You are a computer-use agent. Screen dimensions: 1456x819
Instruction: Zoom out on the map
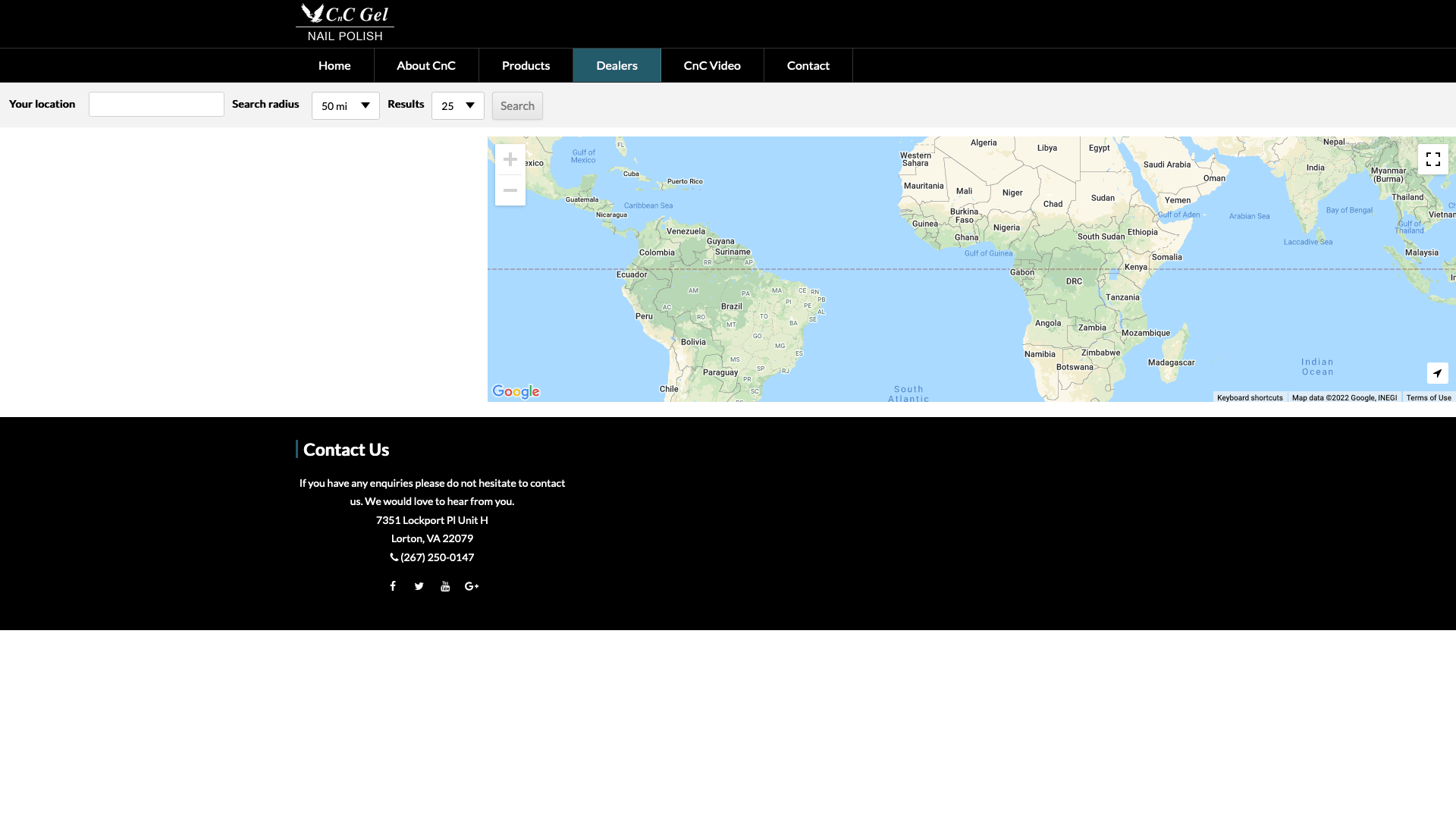pos(510,190)
